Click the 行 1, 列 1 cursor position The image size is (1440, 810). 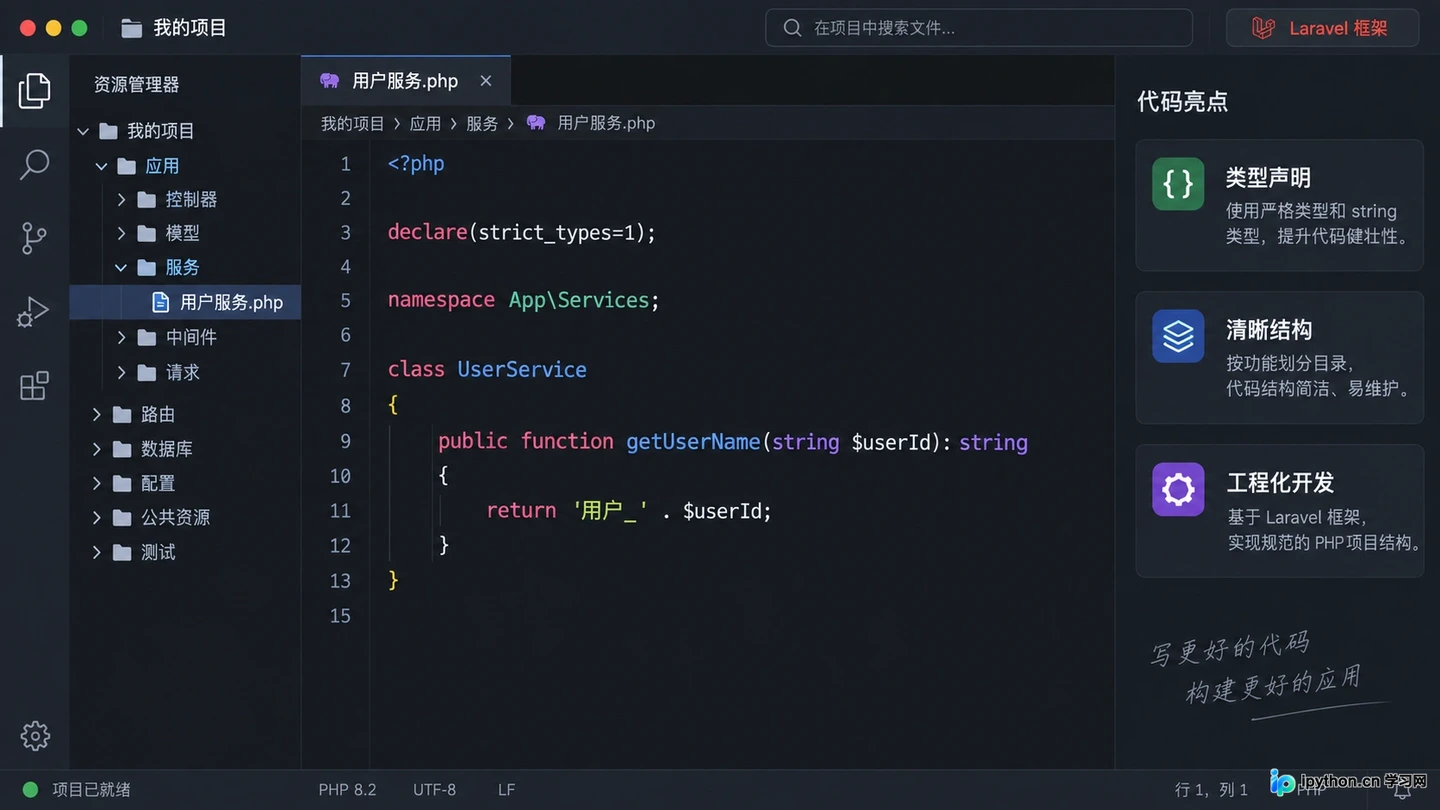(1211, 790)
